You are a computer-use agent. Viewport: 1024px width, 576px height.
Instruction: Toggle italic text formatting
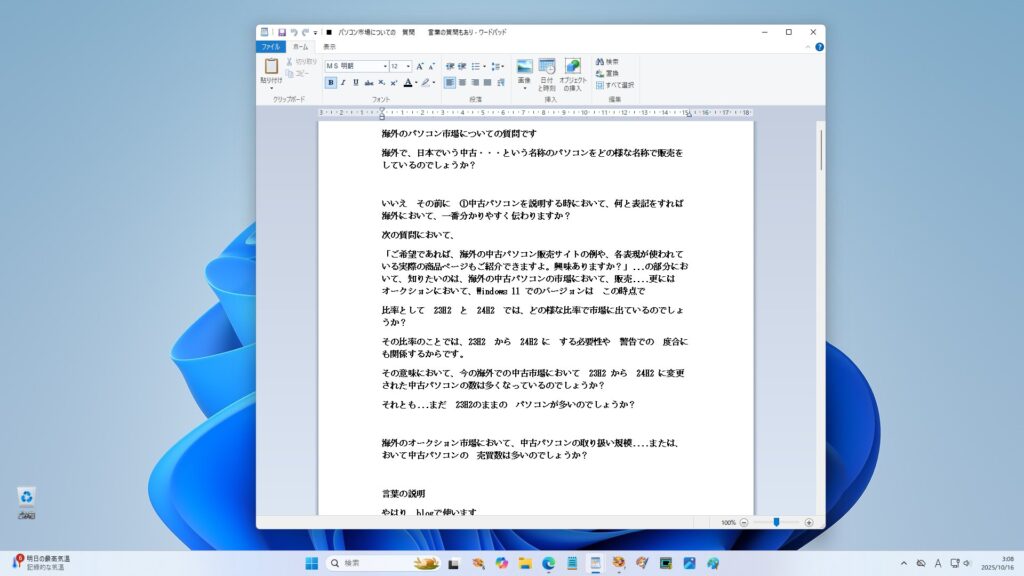(x=343, y=82)
